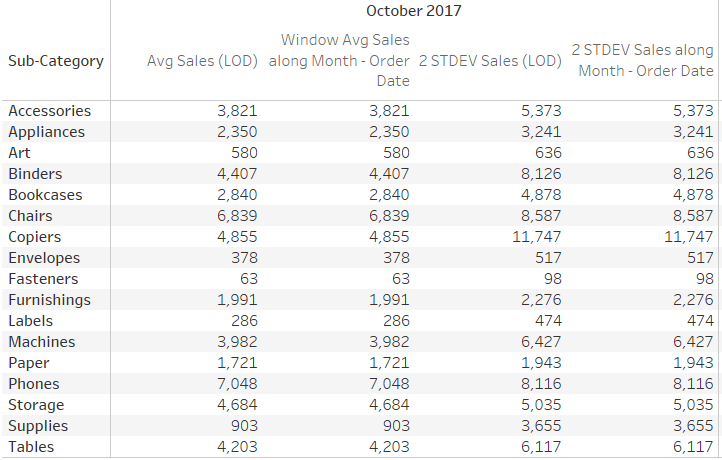Select the Fasteners row label
The image size is (722, 460).
click(42, 279)
